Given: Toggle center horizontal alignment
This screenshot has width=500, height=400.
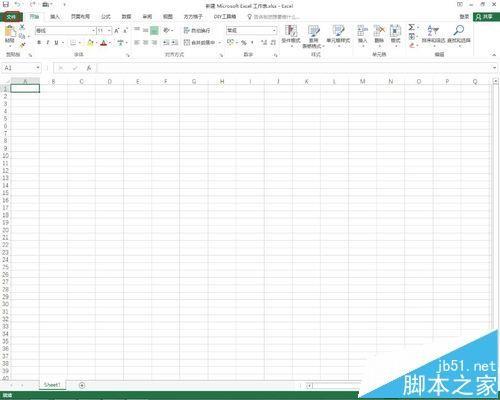Looking at the screenshot, I should 145,42.
